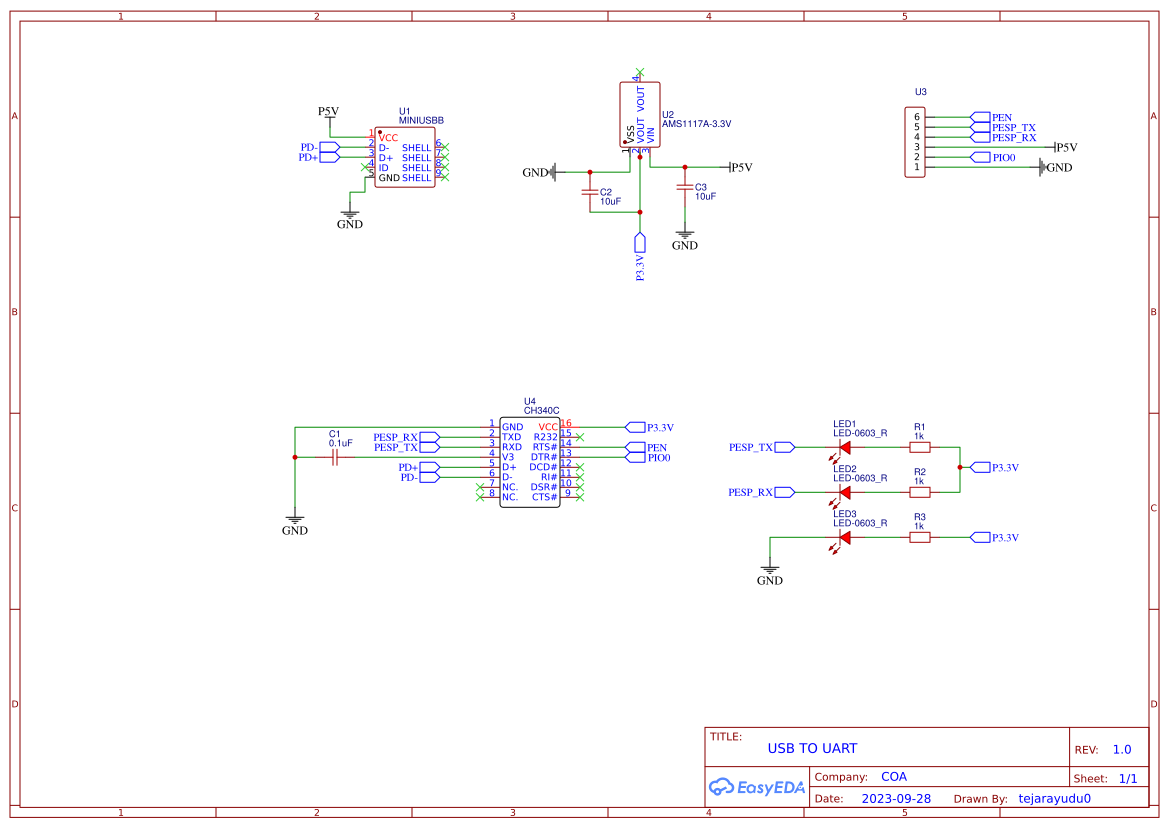Select resistor R2 1k symbol

tap(920, 491)
